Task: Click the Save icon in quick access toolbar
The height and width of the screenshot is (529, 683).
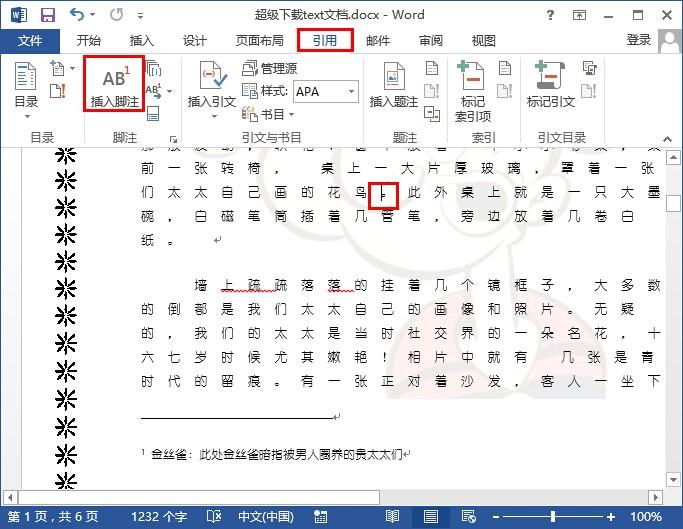Action: pyautogui.click(x=47, y=15)
